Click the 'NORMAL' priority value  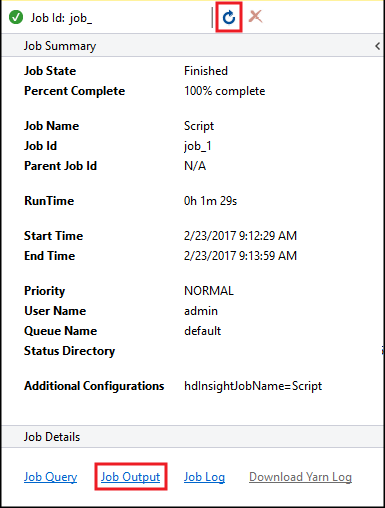click(209, 291)
